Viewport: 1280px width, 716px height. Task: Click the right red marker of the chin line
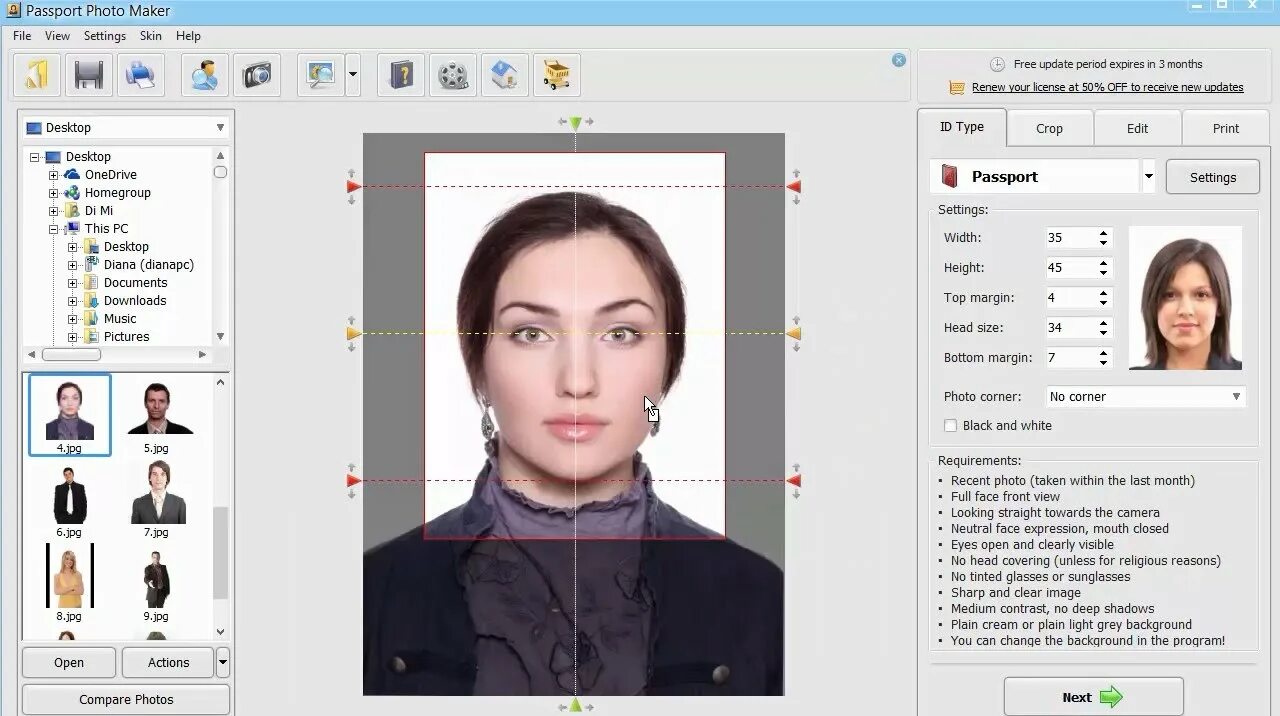(x=794, y=481)
